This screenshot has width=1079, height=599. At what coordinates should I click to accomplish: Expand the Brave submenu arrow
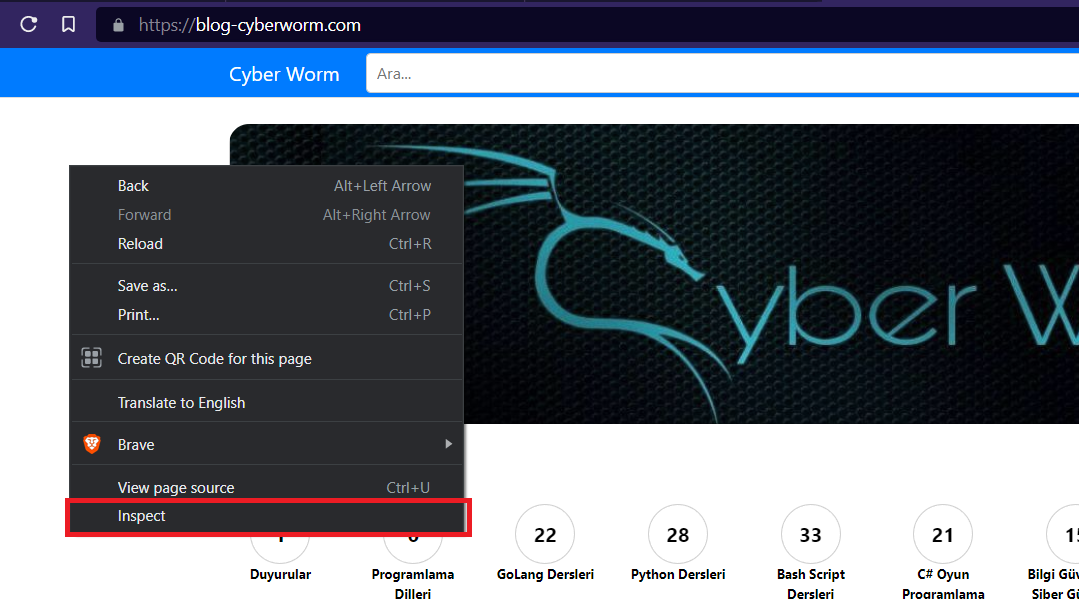pyautogui.click(x=448, y=444)
